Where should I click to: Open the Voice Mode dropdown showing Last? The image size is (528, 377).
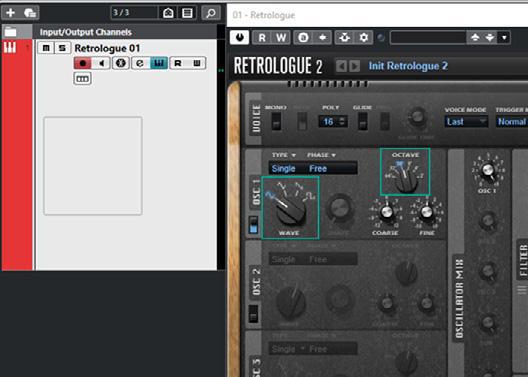pos(466,122)
